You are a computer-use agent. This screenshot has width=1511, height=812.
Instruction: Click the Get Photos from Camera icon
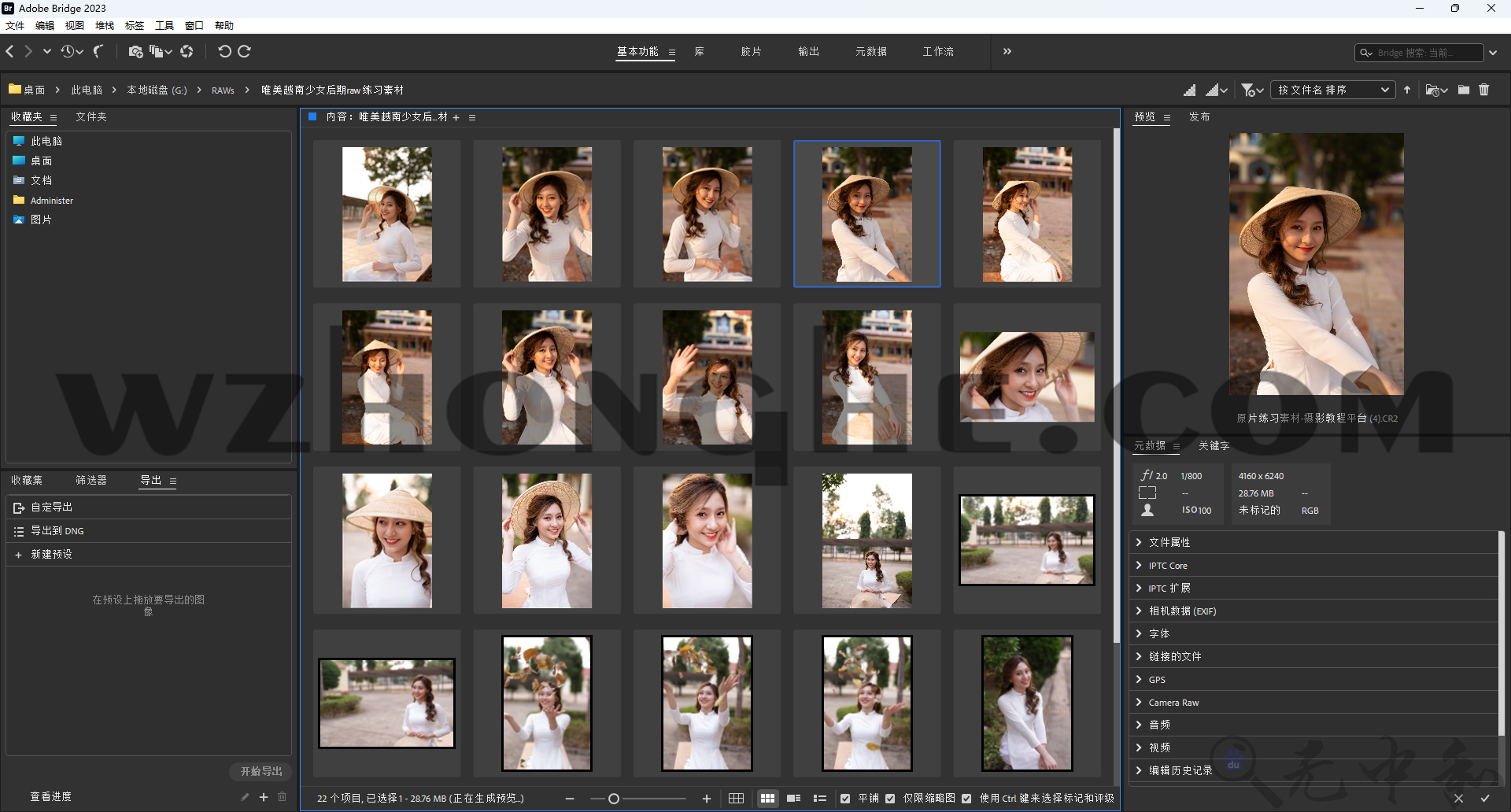tap(135, 52)
